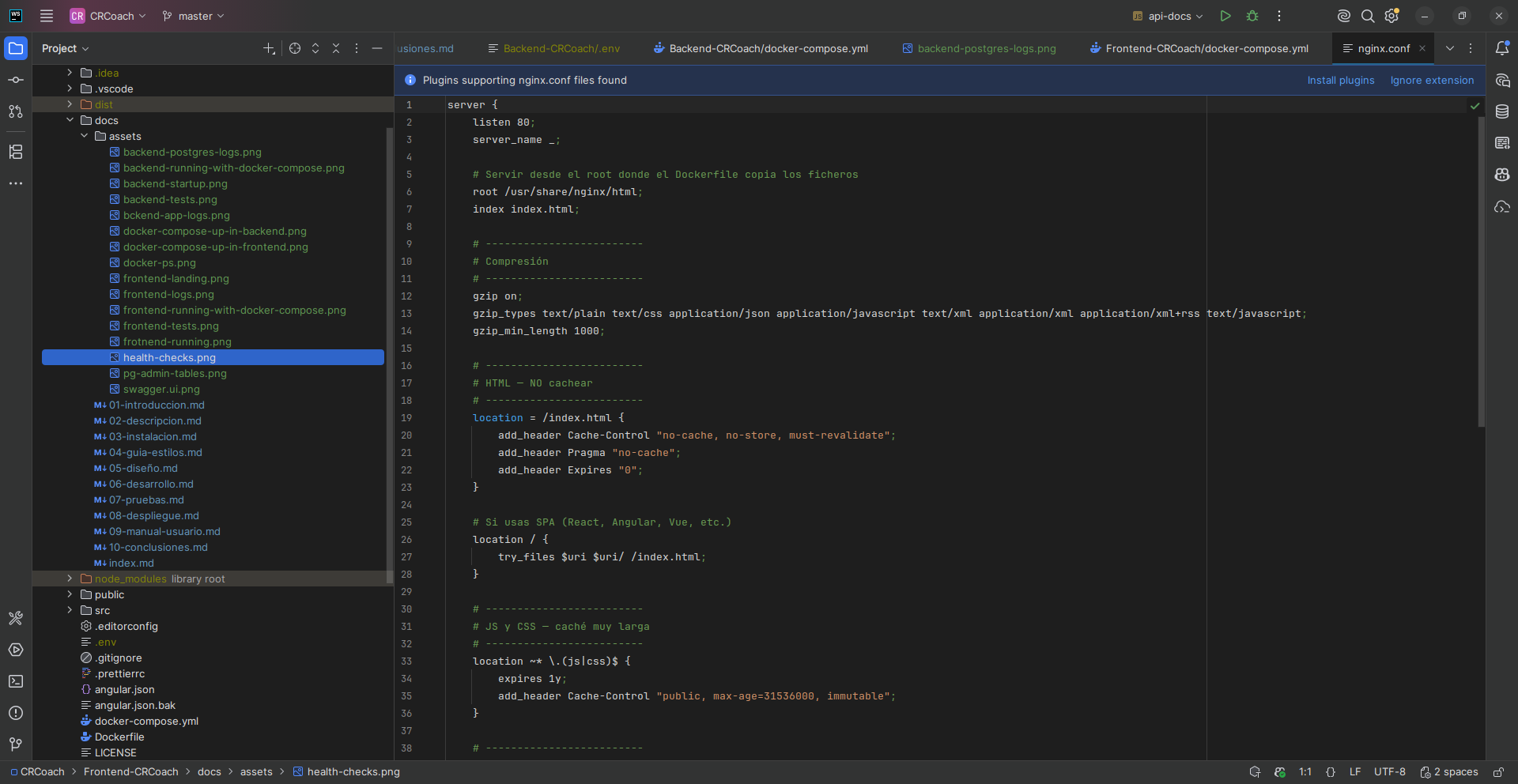The height and width of the screenshot is (784, 1518).
Task: Open inspections checkmark widget in editor
Action: coord(1475,105)
